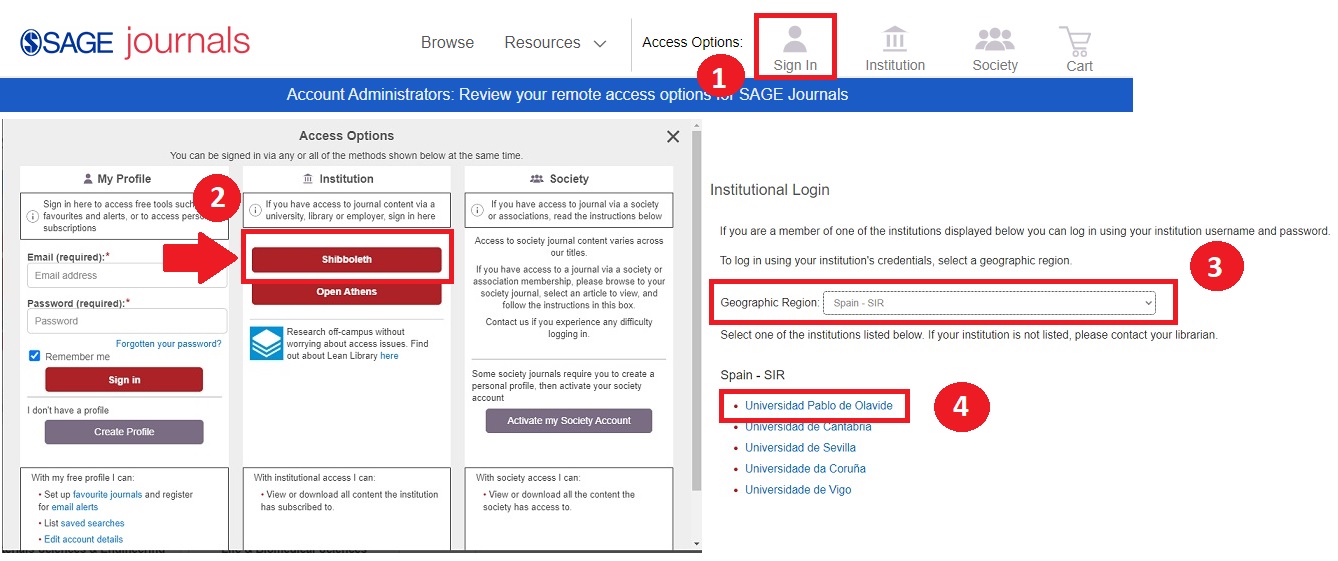Select Universidad de Cantabria
Image resolution: width=1338 pixels, height=561 pixels.
click(808, 427)
